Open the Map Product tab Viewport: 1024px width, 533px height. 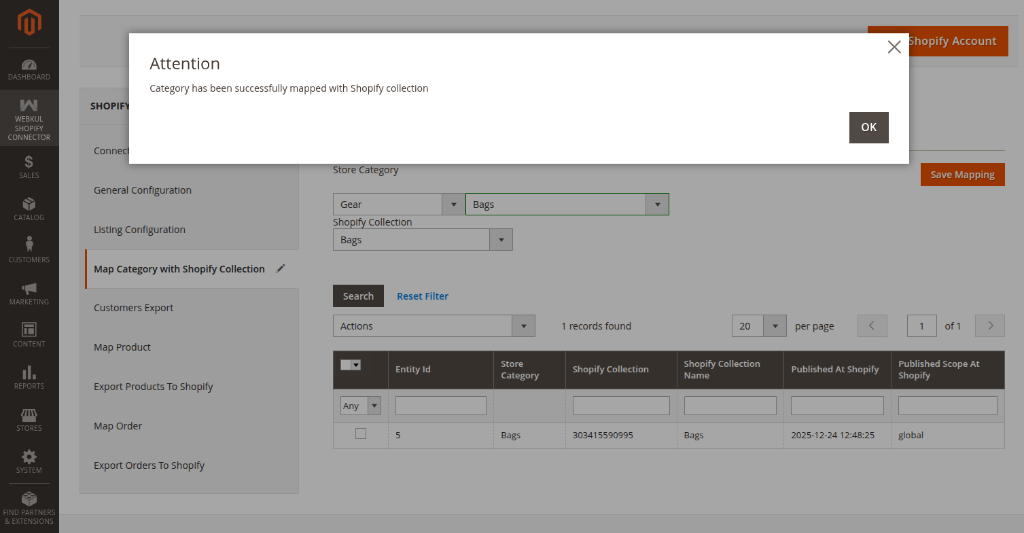pyautogui.click(x=122, y=347)
